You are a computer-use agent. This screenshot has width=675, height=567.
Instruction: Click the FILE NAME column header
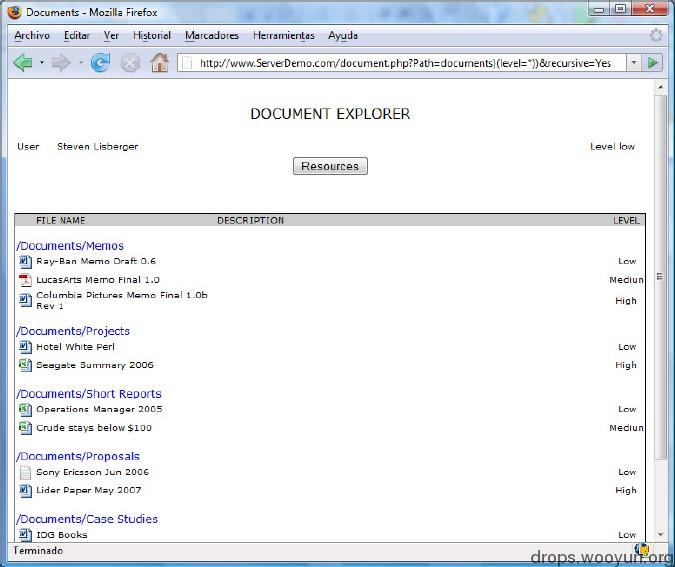(x=61, y=220)
